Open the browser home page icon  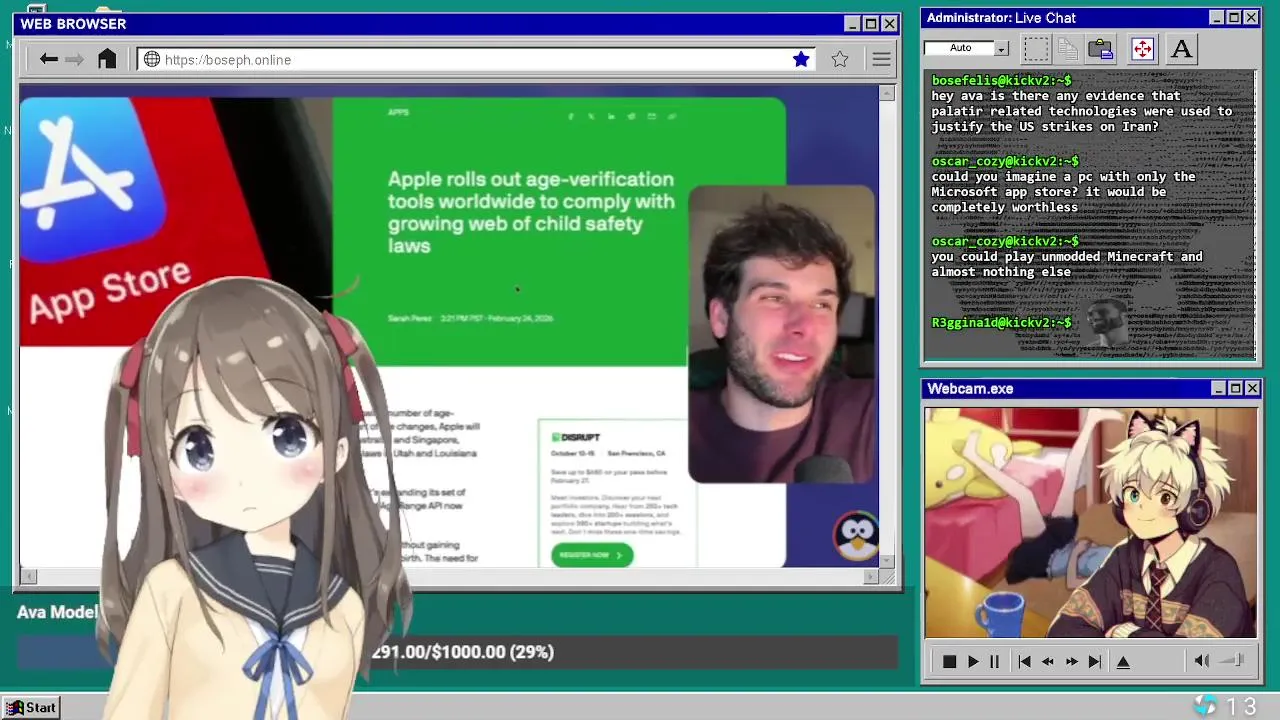click(x=107, y=59)
